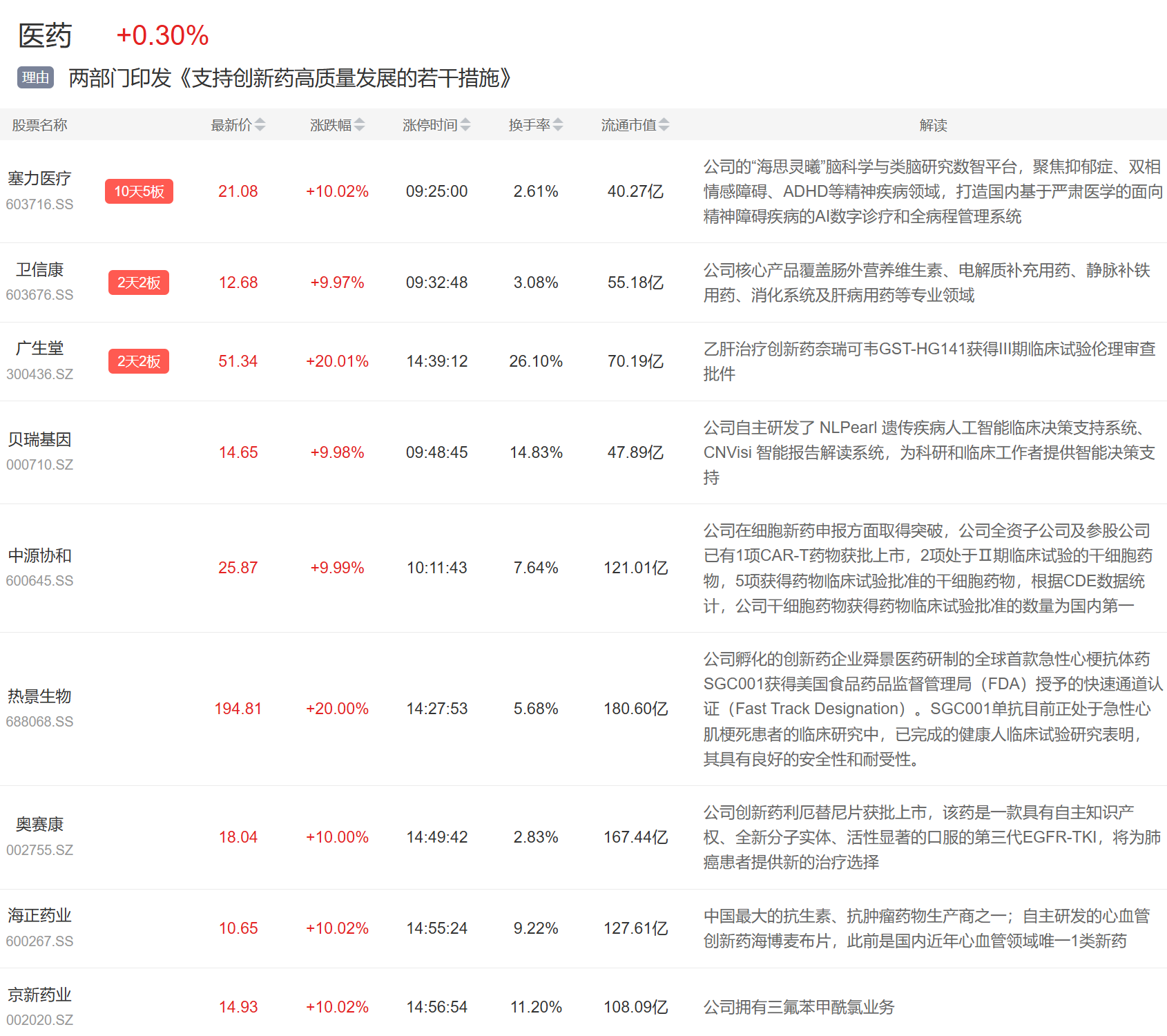
Task: Click the 京新药业 stock name
Action: coord(39,995)
